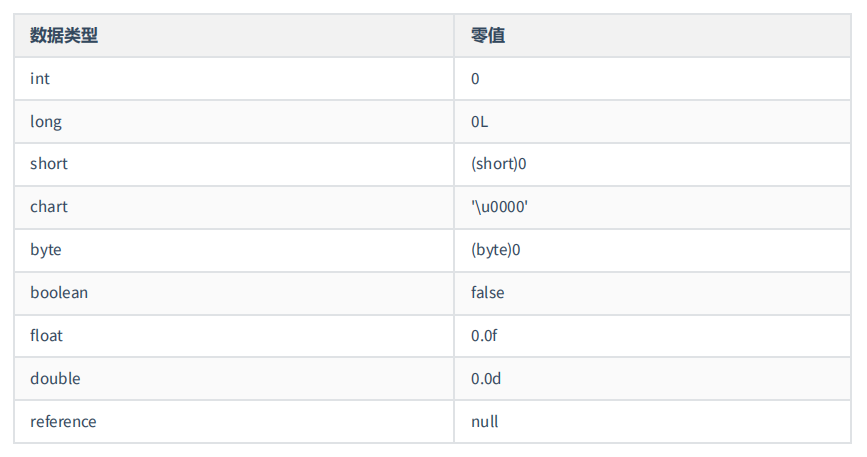867x457 pixels.
Task: Select the reference data type cell
Action: 234,422
